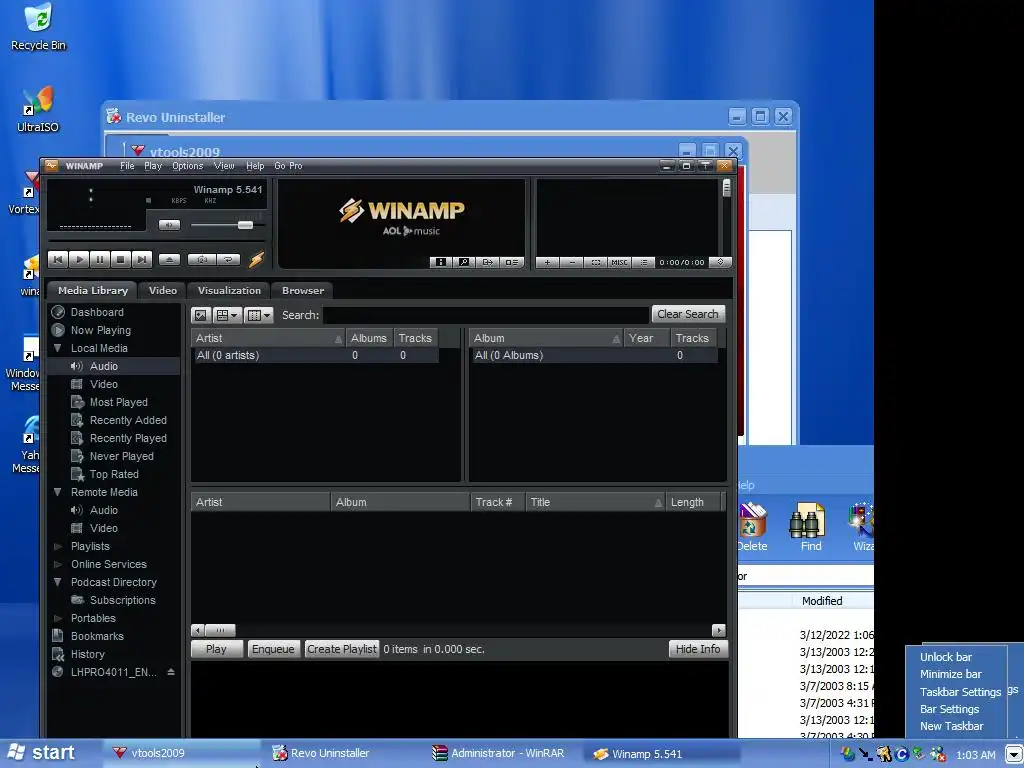Toggle repeat mode in Winamp
The image size is (1024, 768).
[229, 260]
